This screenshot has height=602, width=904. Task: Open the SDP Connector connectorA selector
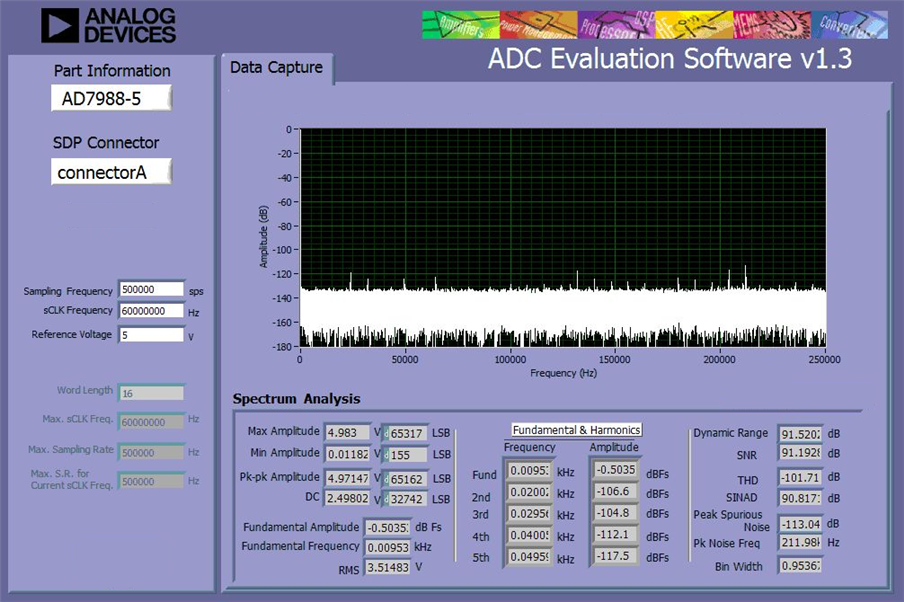click(111, 172)
